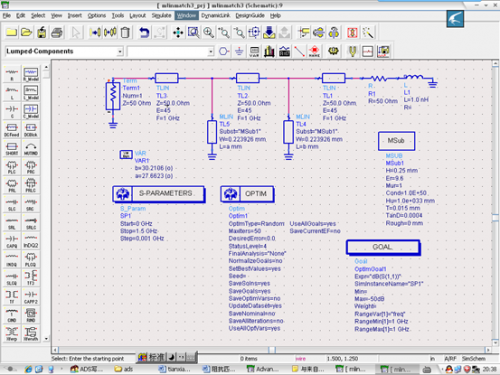The width and height of the screenshot is (500, 375).
Task: Open the Tools menu
Action: [118, 15]
